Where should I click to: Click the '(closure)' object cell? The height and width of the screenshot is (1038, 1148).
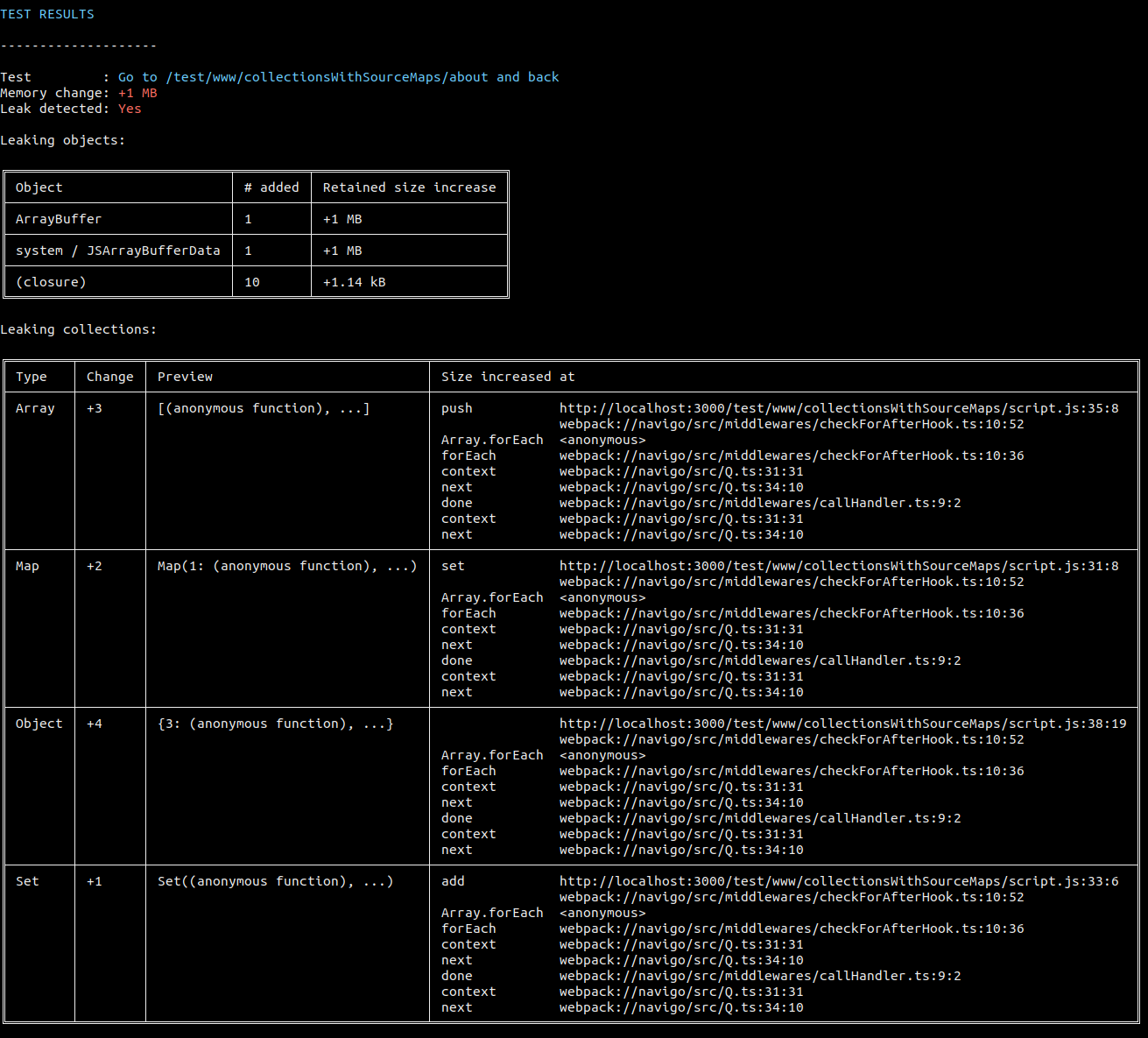tap(51, 282)
